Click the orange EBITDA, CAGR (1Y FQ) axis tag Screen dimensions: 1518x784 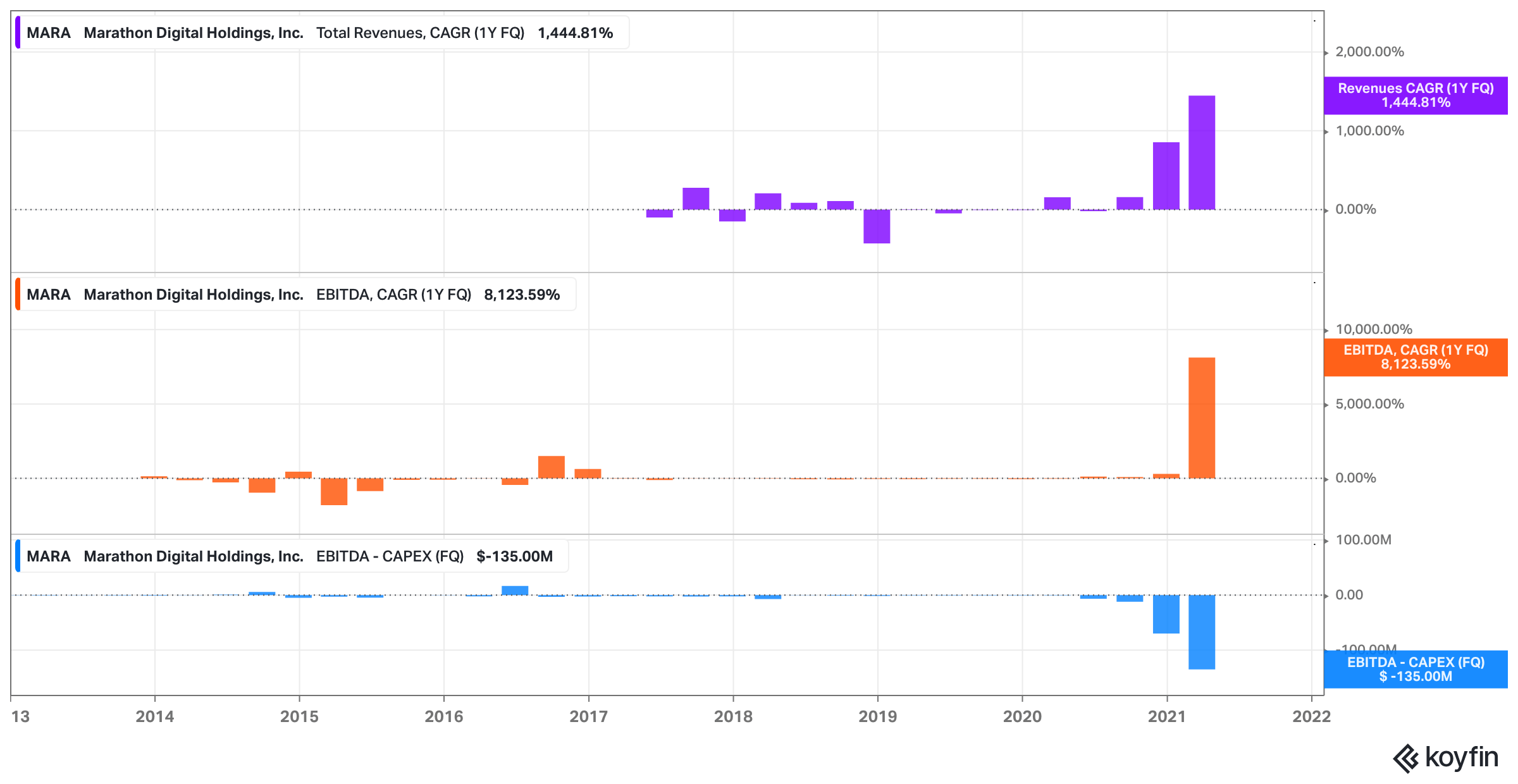(1416, 357)
